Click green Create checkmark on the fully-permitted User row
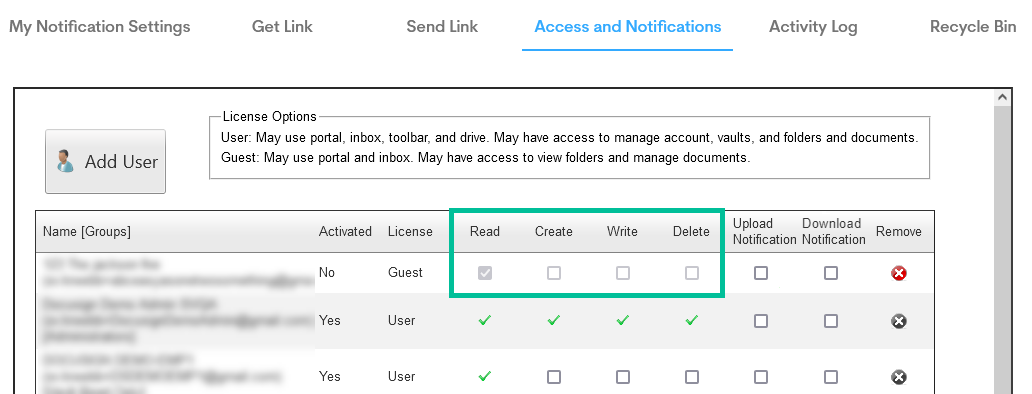The width and height of the screenshot is (1032, 394). point(554,320)
